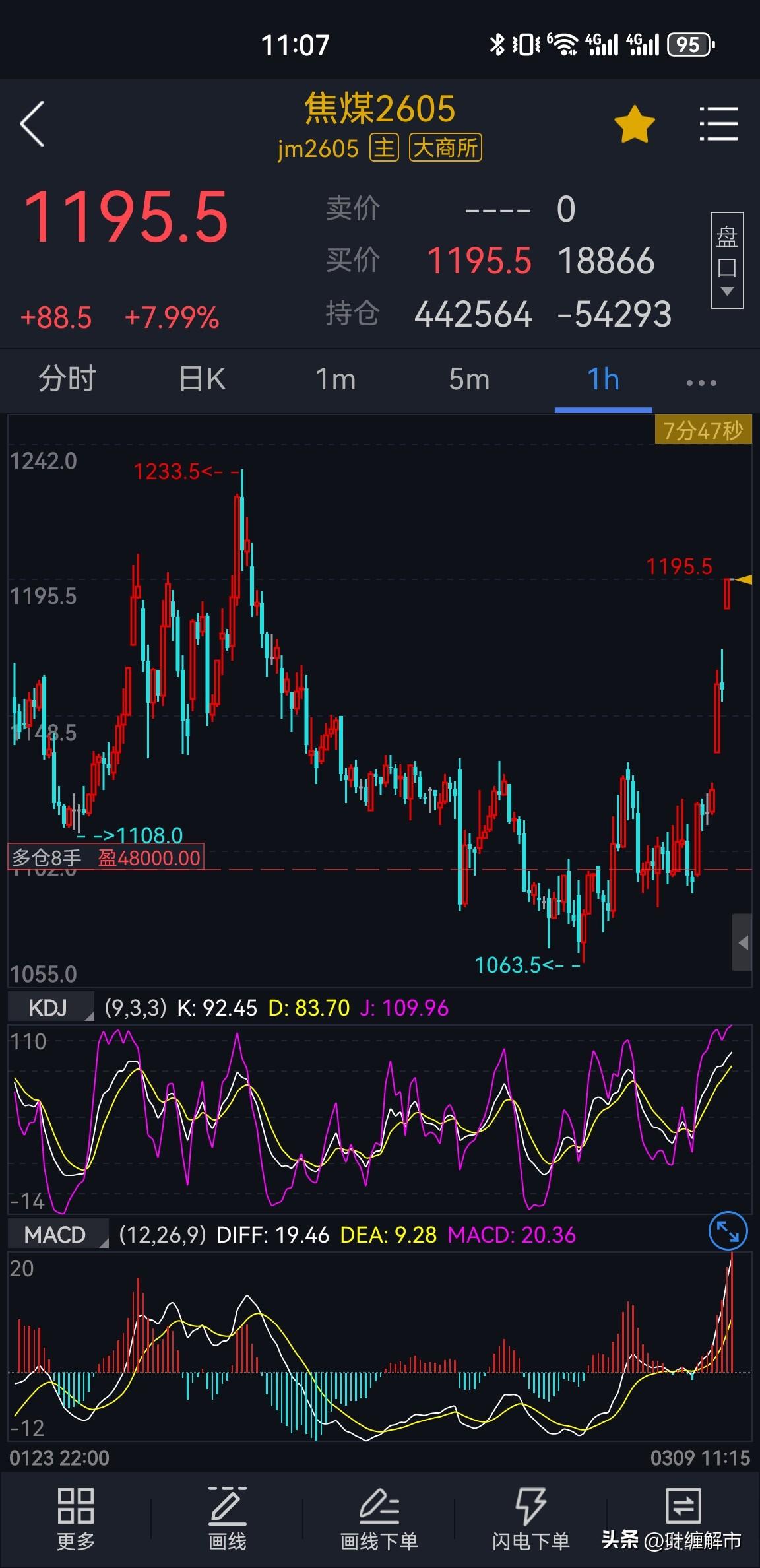This screenshot has height=1568, width=760.
Task: Click the K: 92.45 value
Action: click(217, 1008)
